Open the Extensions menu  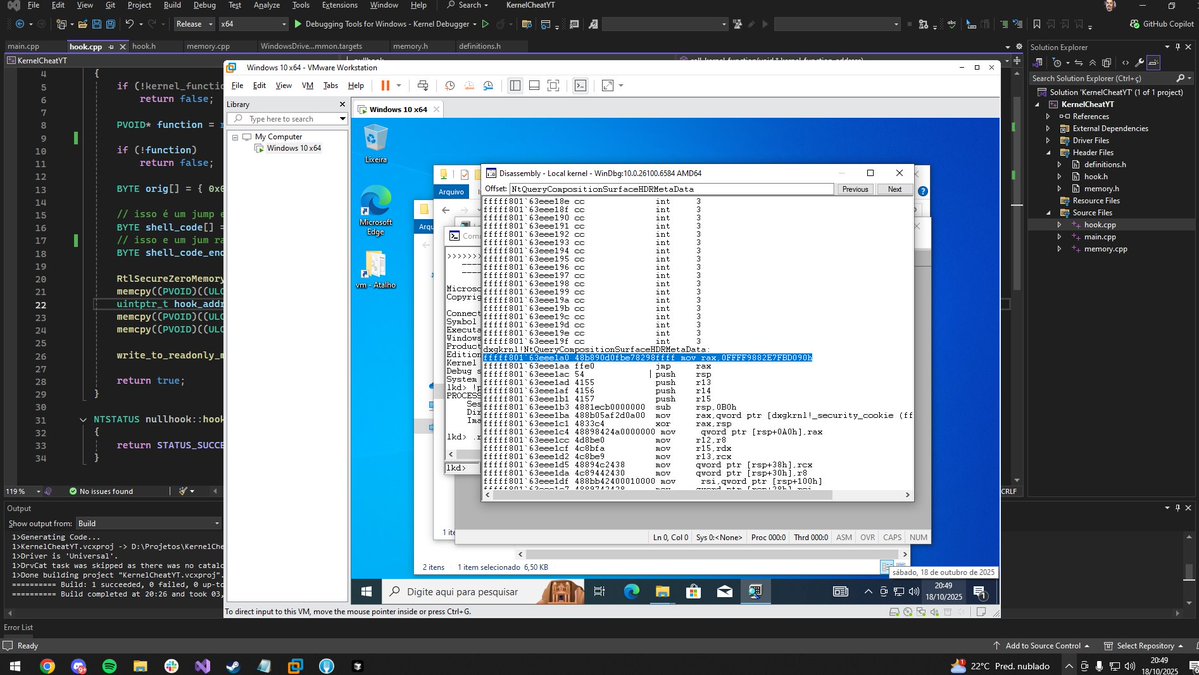pyautogui.click(x=340, y=5)
